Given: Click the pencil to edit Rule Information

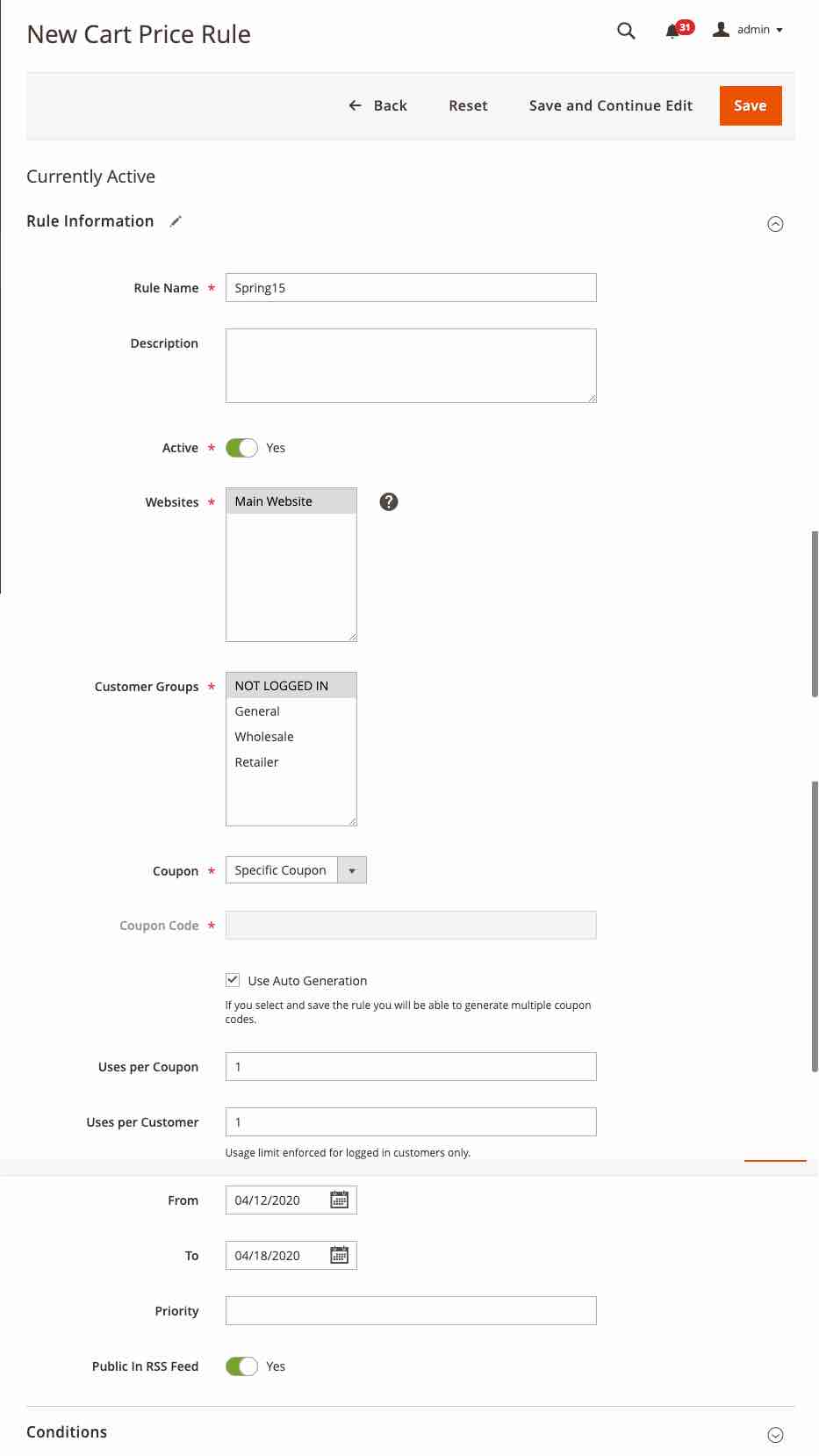Looking at the screenshot, I should click(176, 221).
